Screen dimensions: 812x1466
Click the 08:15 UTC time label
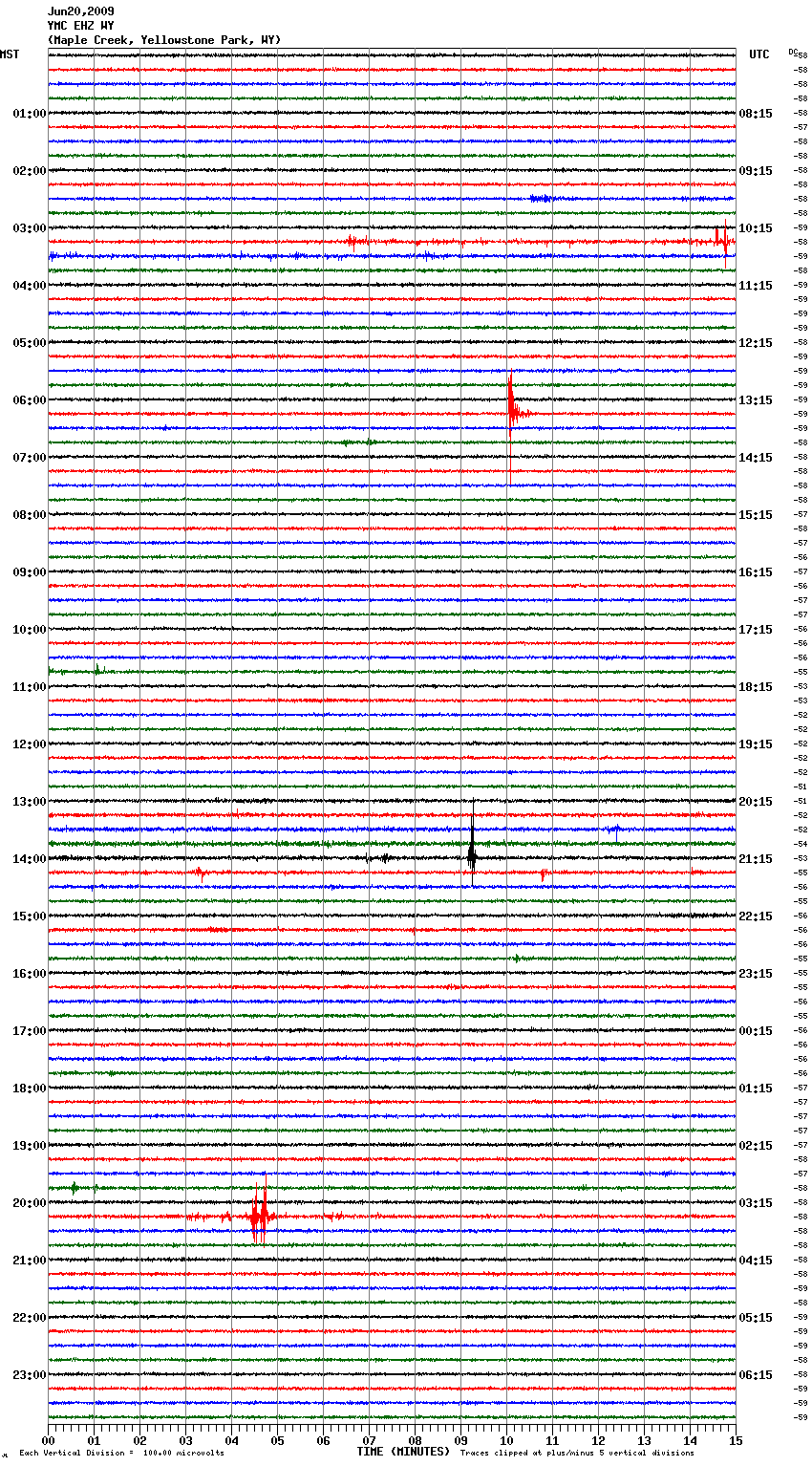pyautogui.click(x=756, y=114)
